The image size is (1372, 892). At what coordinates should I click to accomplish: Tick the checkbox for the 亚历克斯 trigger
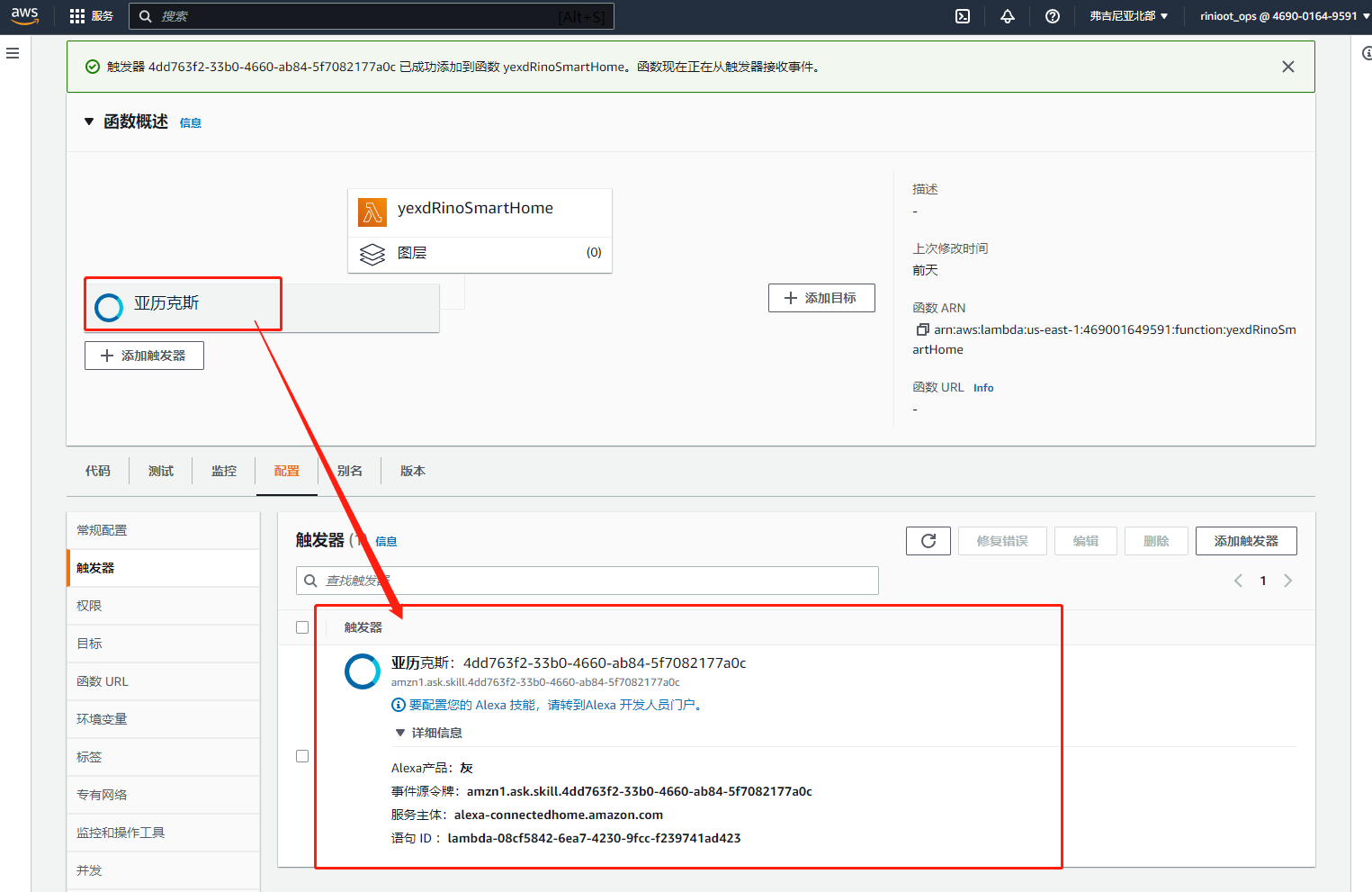click(302, 756)
